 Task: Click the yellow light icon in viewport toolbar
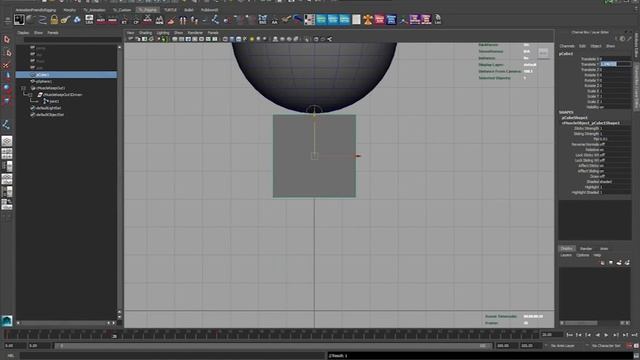(x=252, y=39)
